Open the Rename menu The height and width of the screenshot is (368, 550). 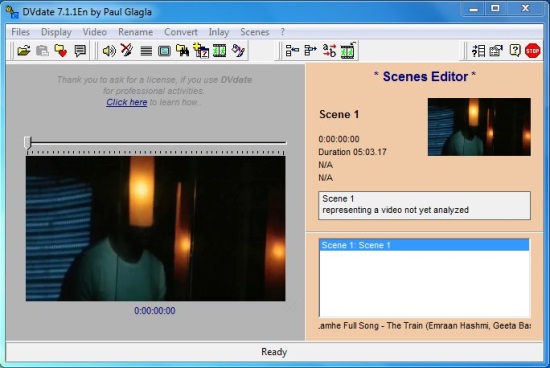[135, 32]
